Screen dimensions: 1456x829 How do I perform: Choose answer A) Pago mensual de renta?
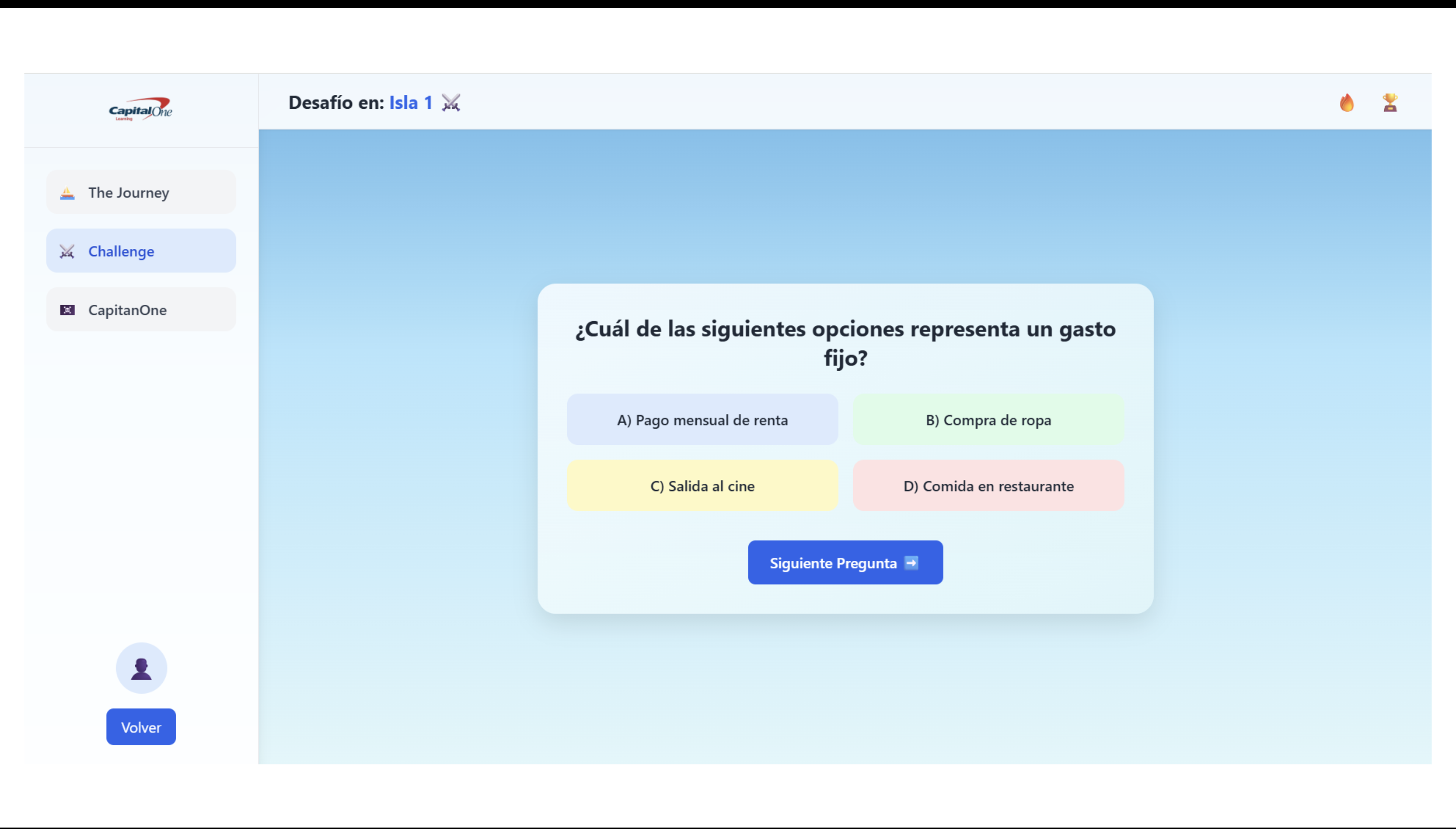click(x=702, y=420)
